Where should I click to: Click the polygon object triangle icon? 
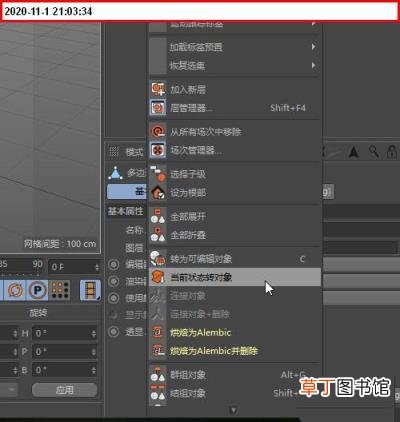click(x=115, y=173)
